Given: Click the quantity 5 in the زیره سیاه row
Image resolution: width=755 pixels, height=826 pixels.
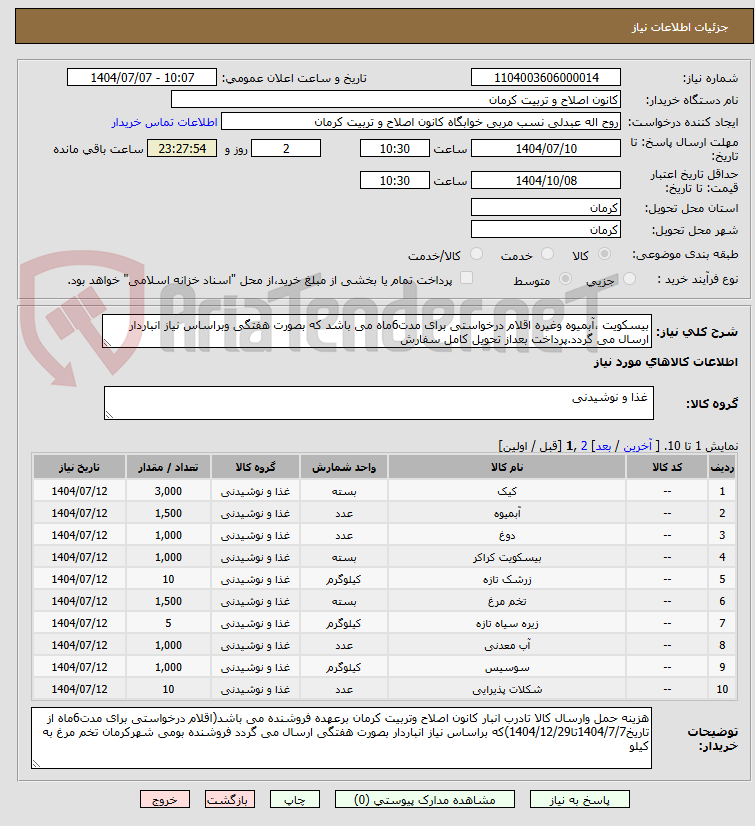Looking at the screenshot, I should pos(169,623).
